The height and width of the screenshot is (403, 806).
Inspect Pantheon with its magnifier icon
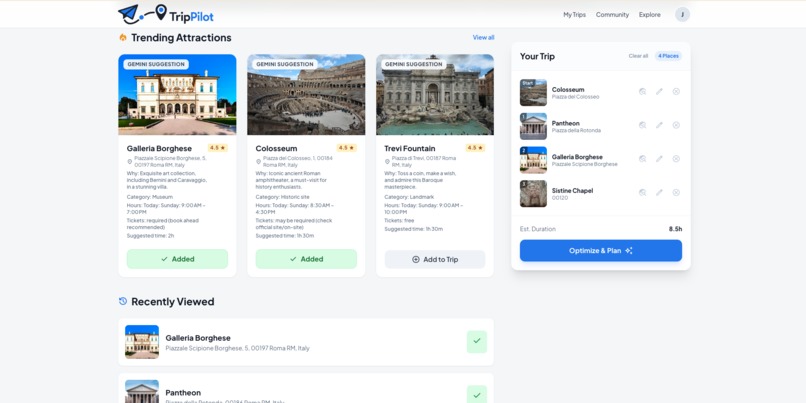643,125
